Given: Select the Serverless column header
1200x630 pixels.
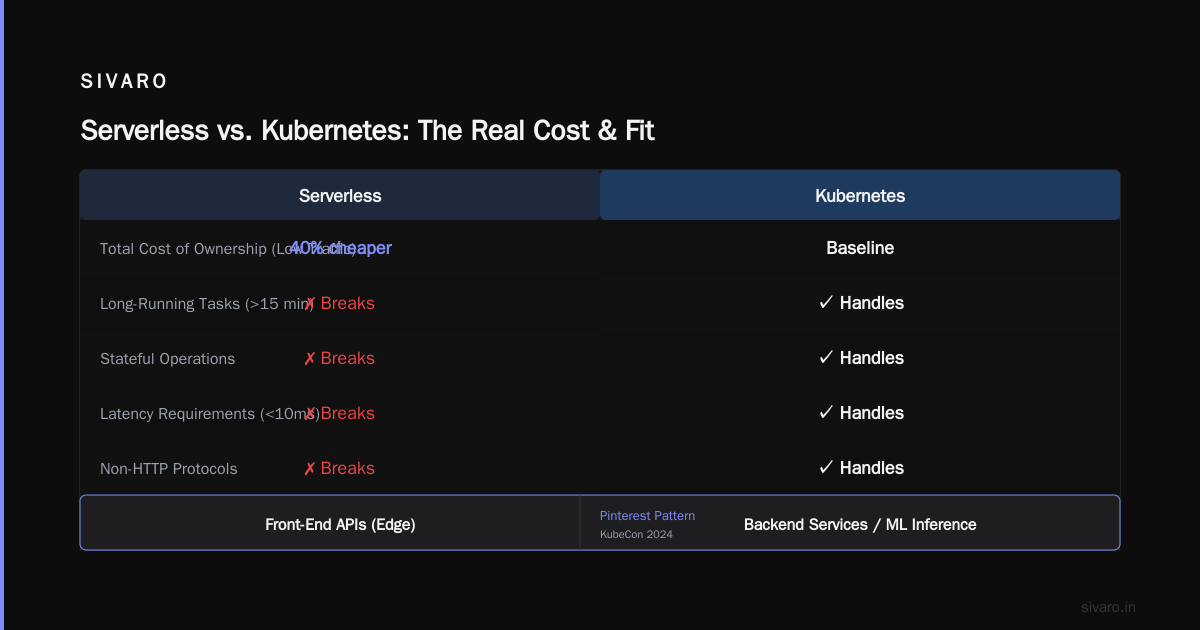Looking at the screenshot, I should coord(340,195).
